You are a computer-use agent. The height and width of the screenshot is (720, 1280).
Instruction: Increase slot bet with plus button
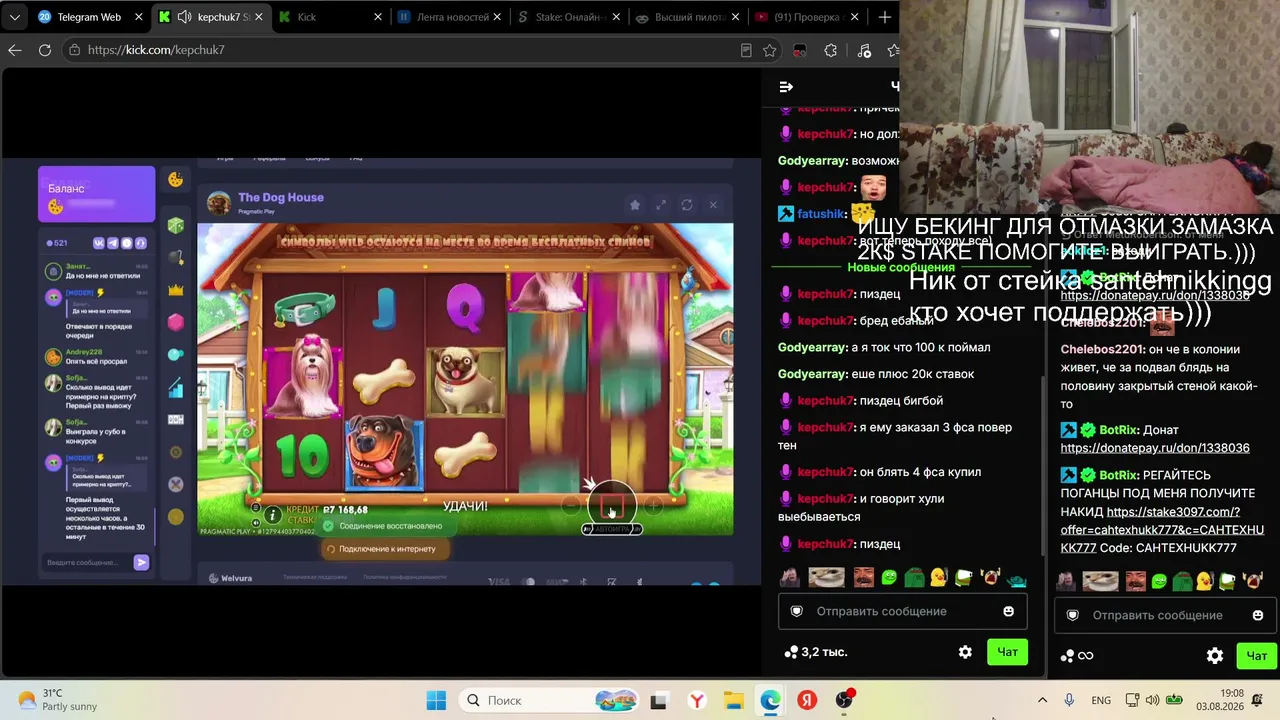click(652, 506)
